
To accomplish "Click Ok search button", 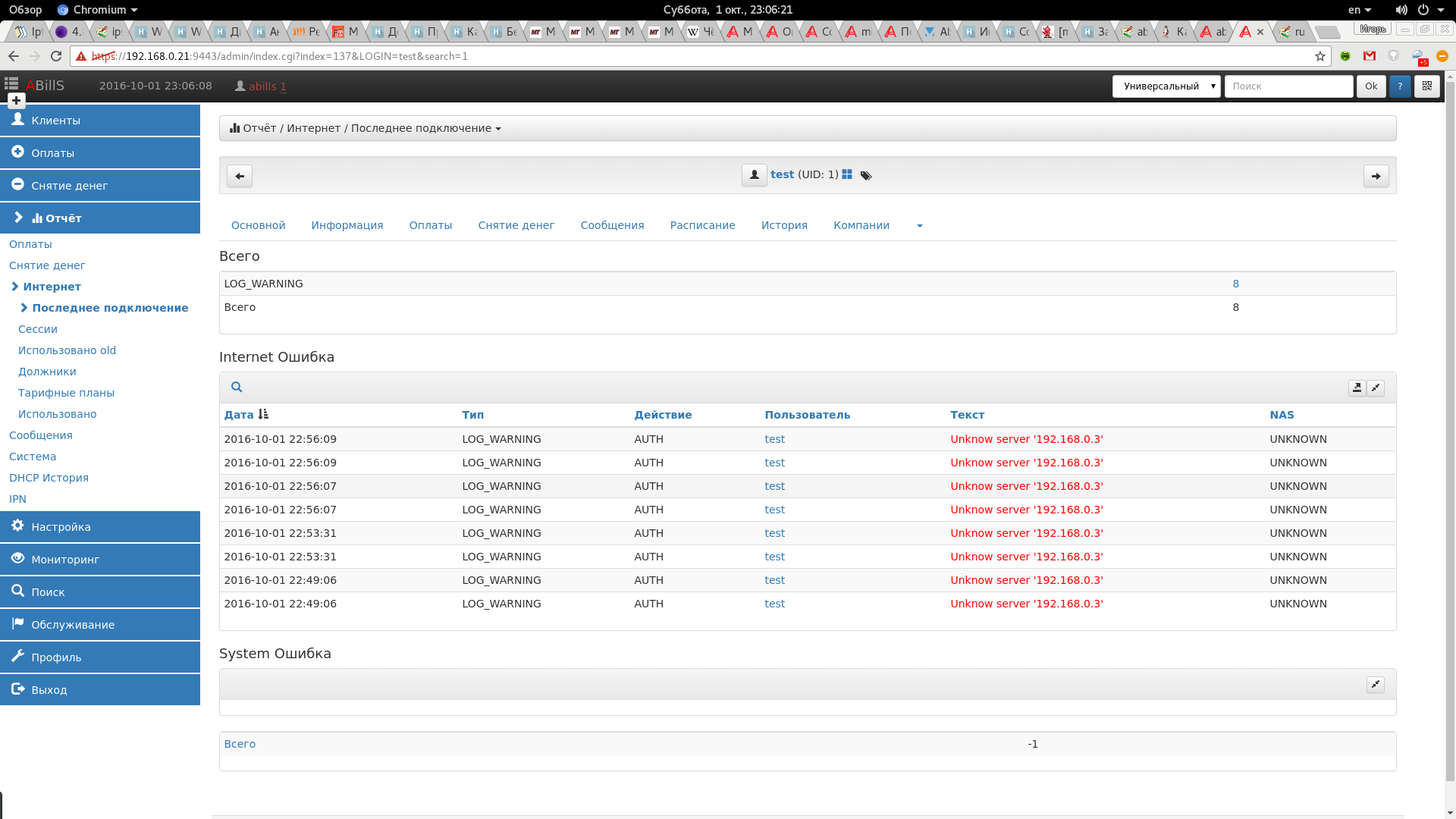I will (x=1371, y=86).
